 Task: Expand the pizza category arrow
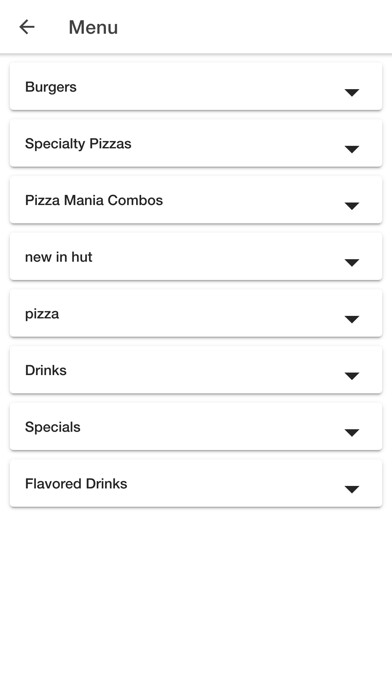pos(352,319)
